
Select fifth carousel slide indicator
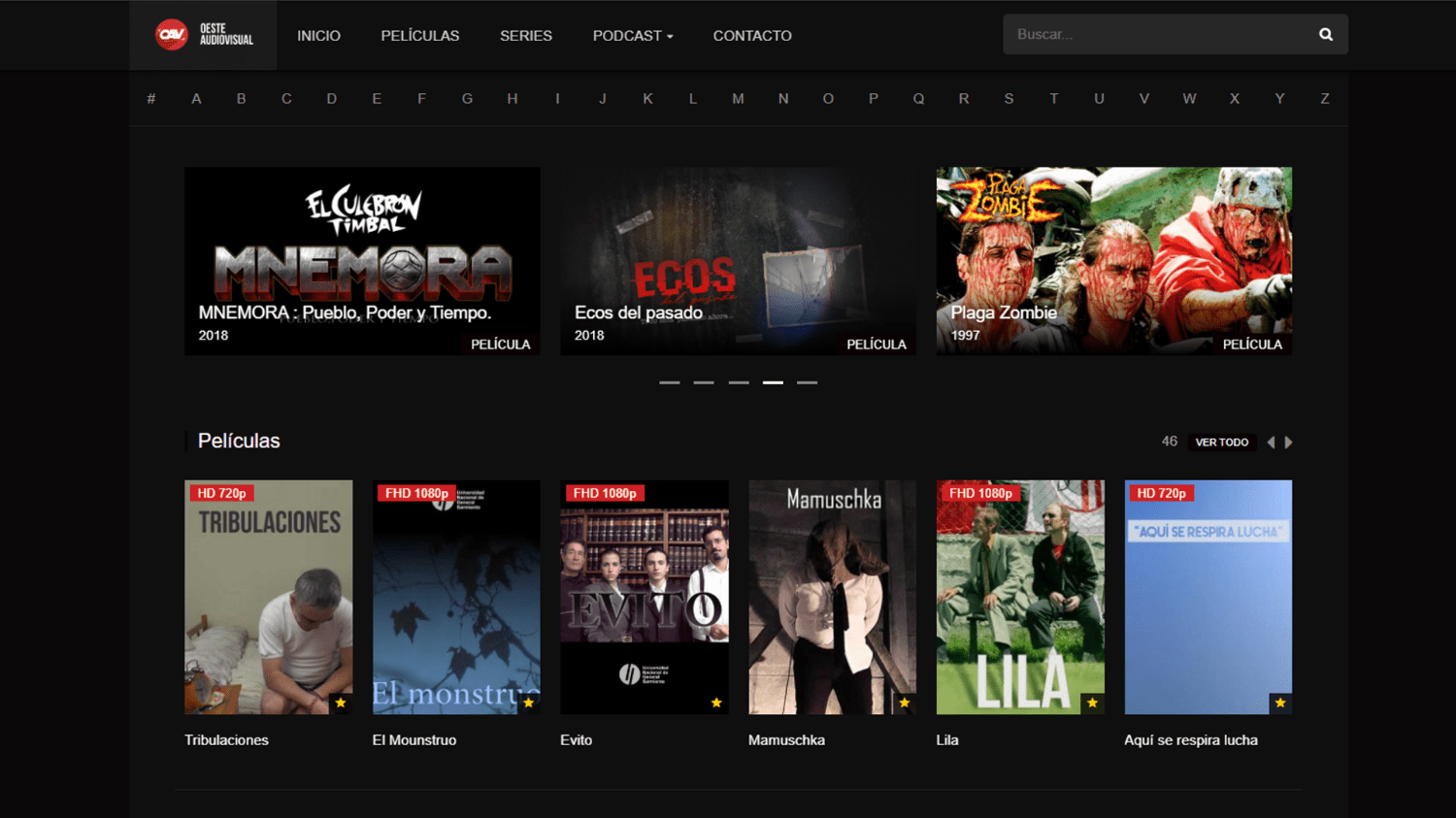pyautogui.click(x=807, y=382)
